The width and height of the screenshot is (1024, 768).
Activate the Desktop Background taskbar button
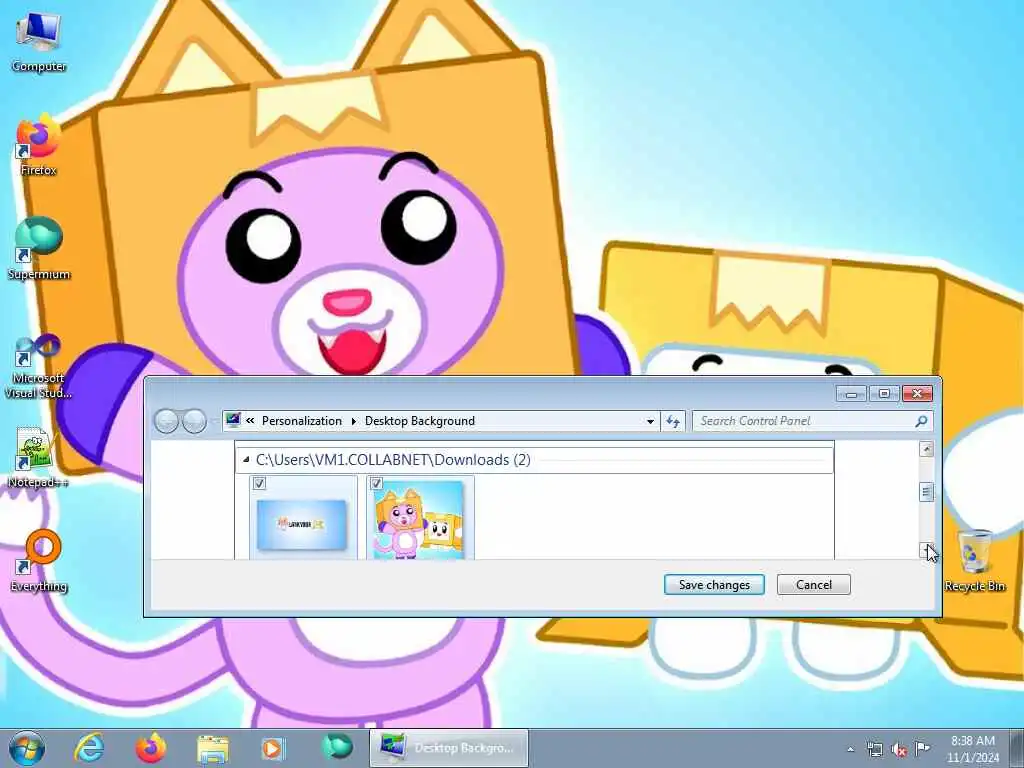449,748
